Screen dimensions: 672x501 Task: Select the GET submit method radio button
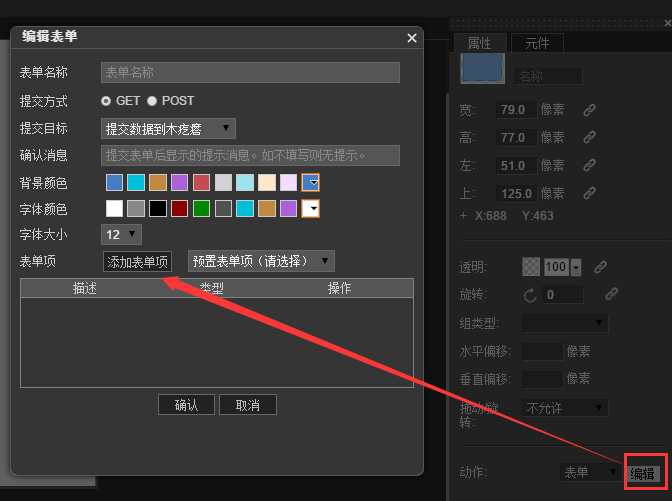(106, 101)
